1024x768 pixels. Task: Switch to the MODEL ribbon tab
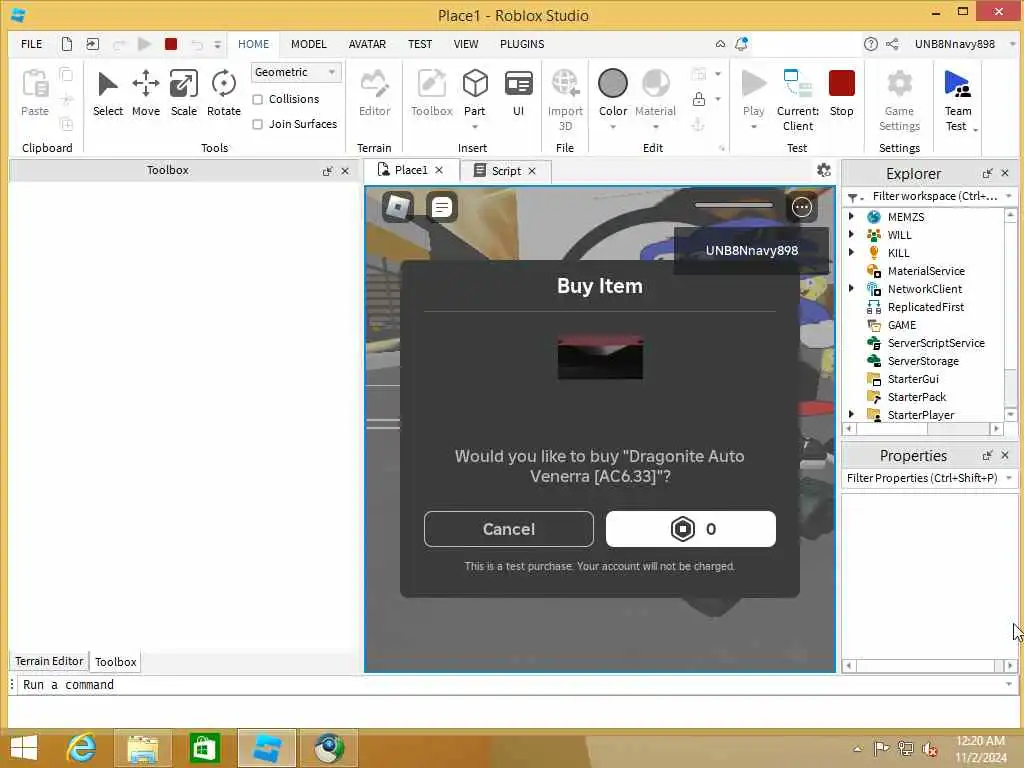pyautogui.click(x=308, y=44)
